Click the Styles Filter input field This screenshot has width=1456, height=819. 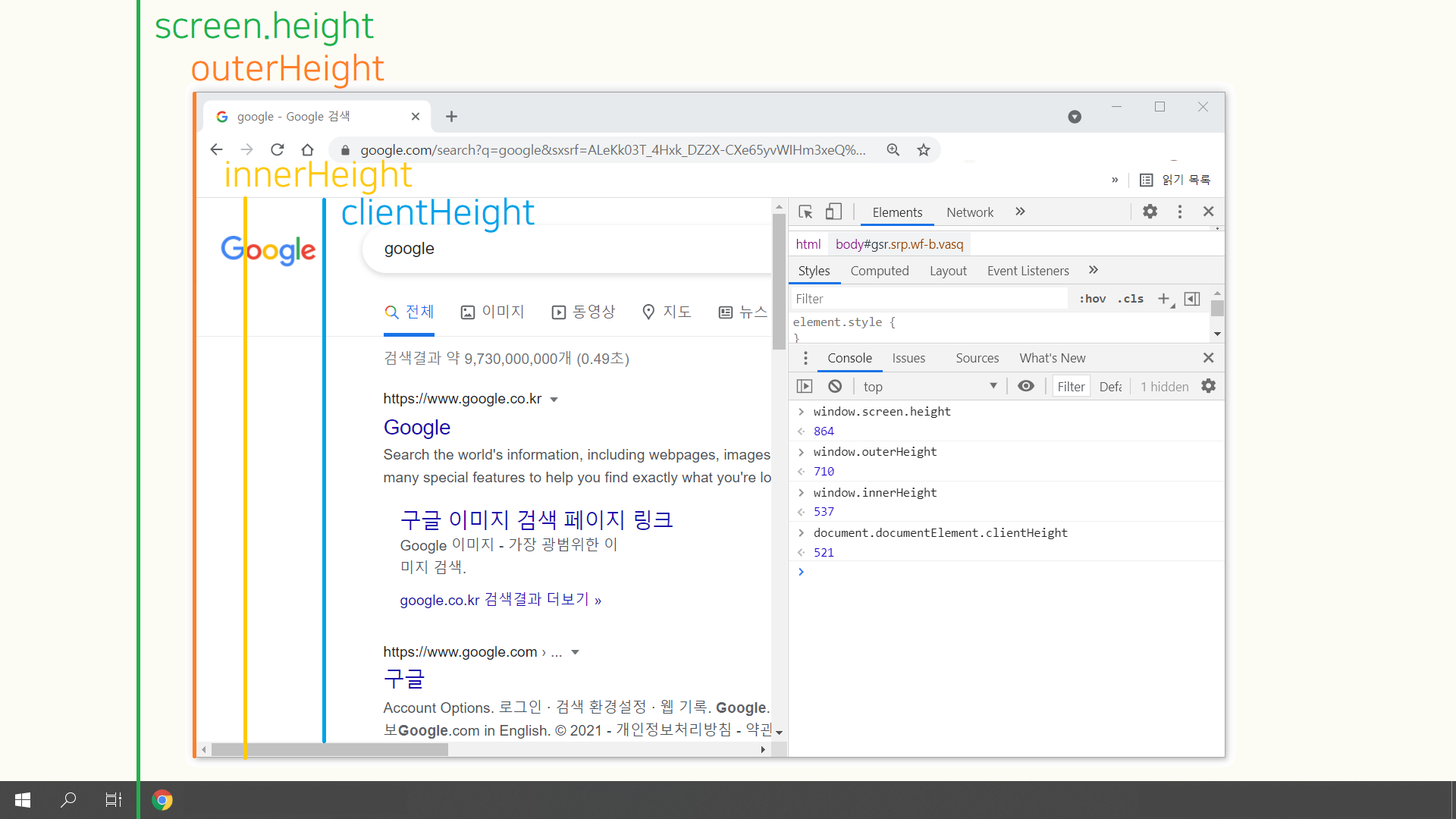tap(929, 299)
